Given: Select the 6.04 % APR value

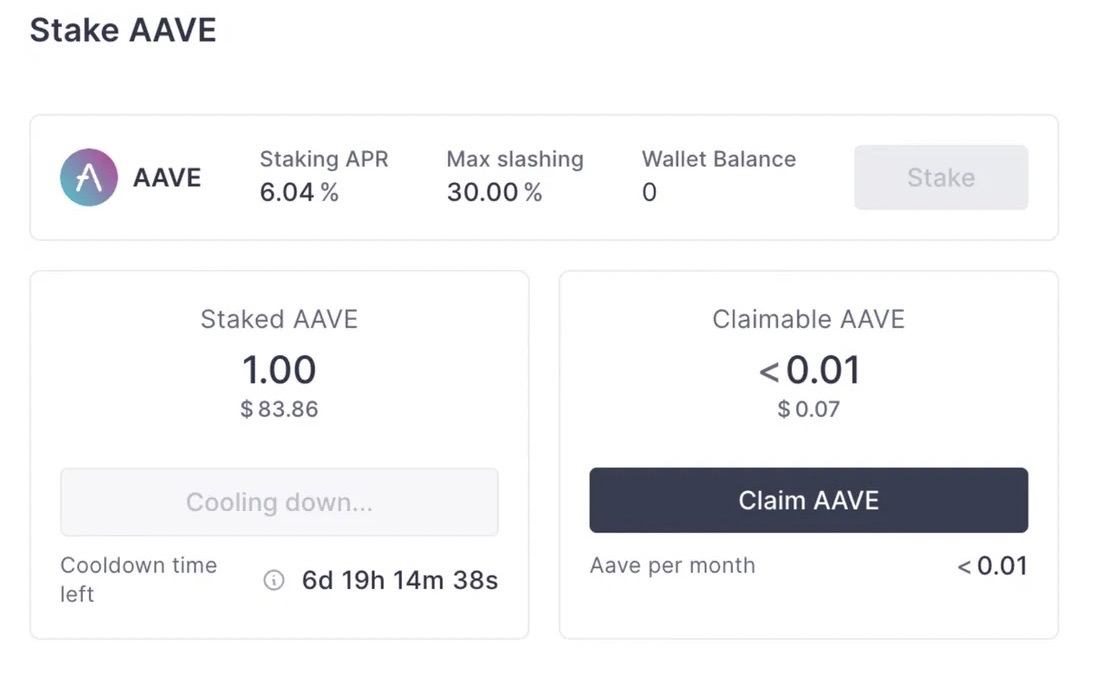Looking at the screenshot, I should (299, 193).
